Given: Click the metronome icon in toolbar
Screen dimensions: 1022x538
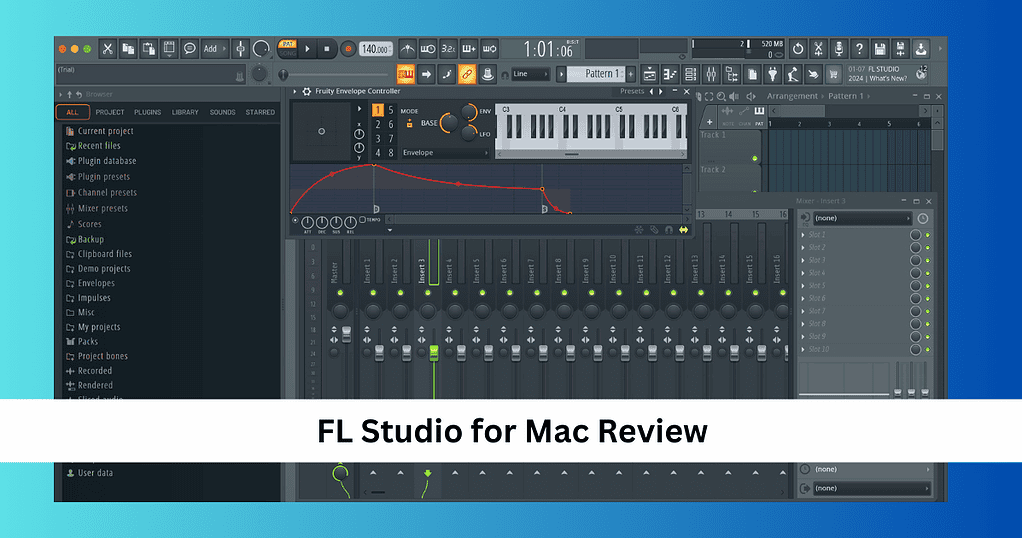Looking at the screenshot, I should coord(407,48).
